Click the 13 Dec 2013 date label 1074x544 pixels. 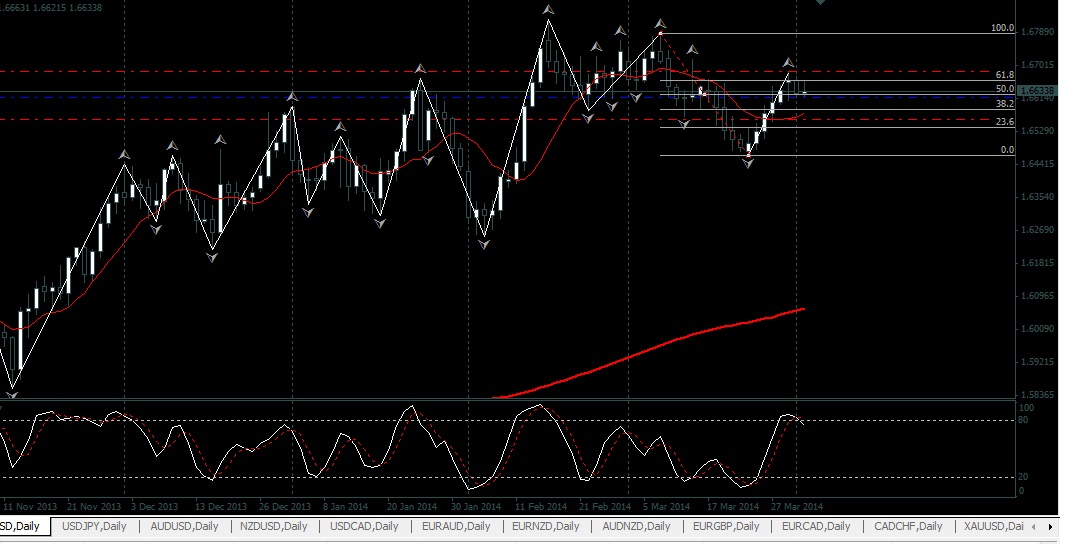click(220, 507)
